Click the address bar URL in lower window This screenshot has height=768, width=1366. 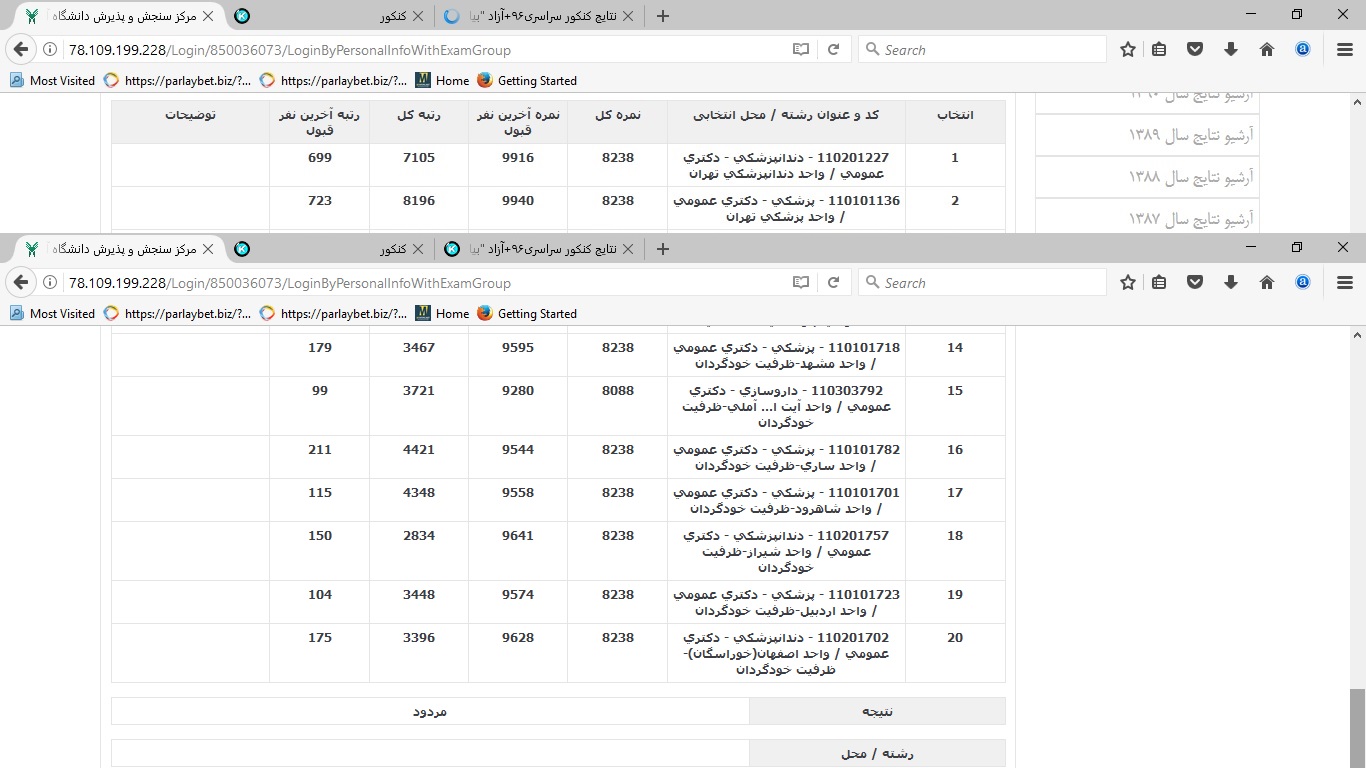[290, 283]
